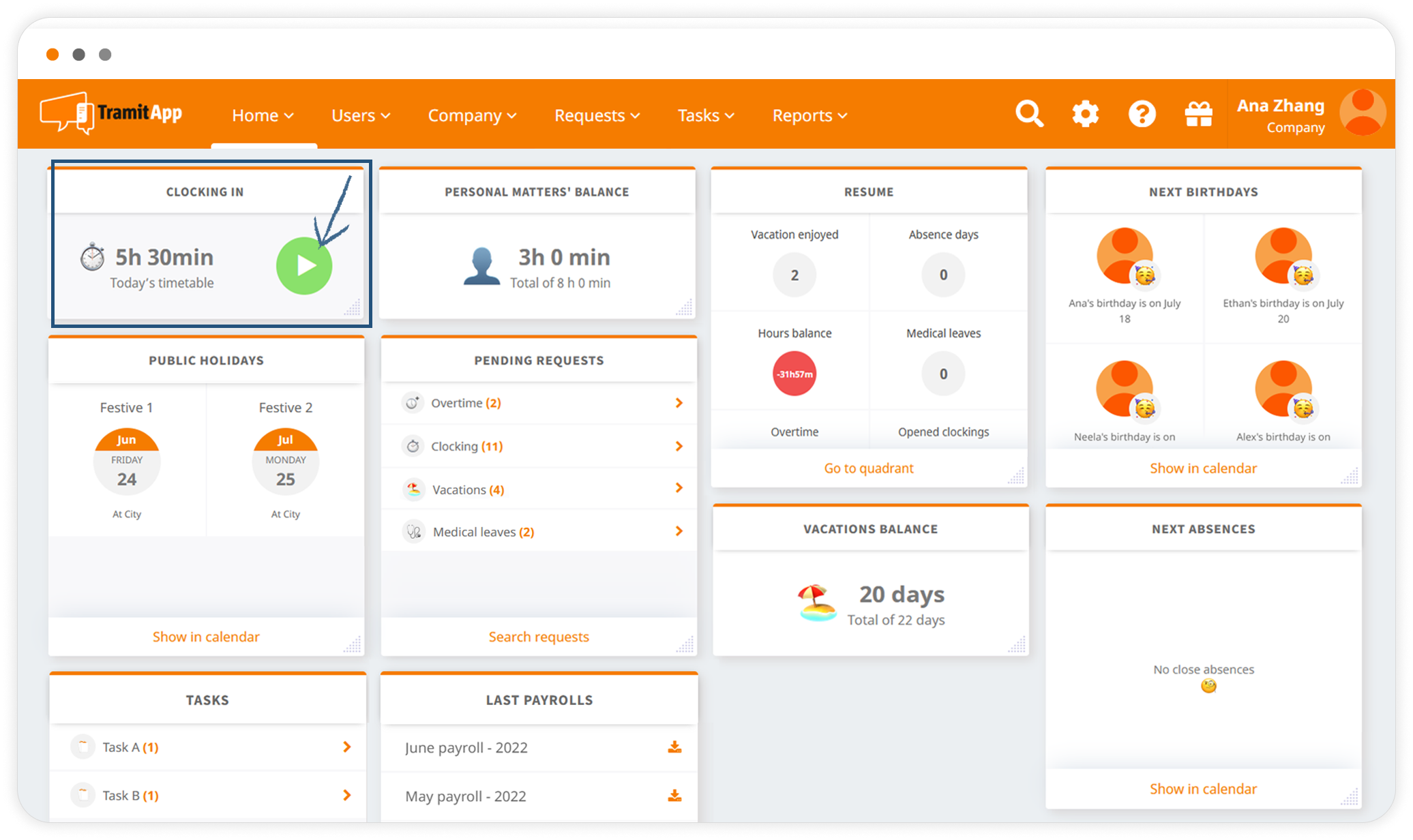Select the Home menu tab
Screen dimensions: 1413x840
[263, 115]
